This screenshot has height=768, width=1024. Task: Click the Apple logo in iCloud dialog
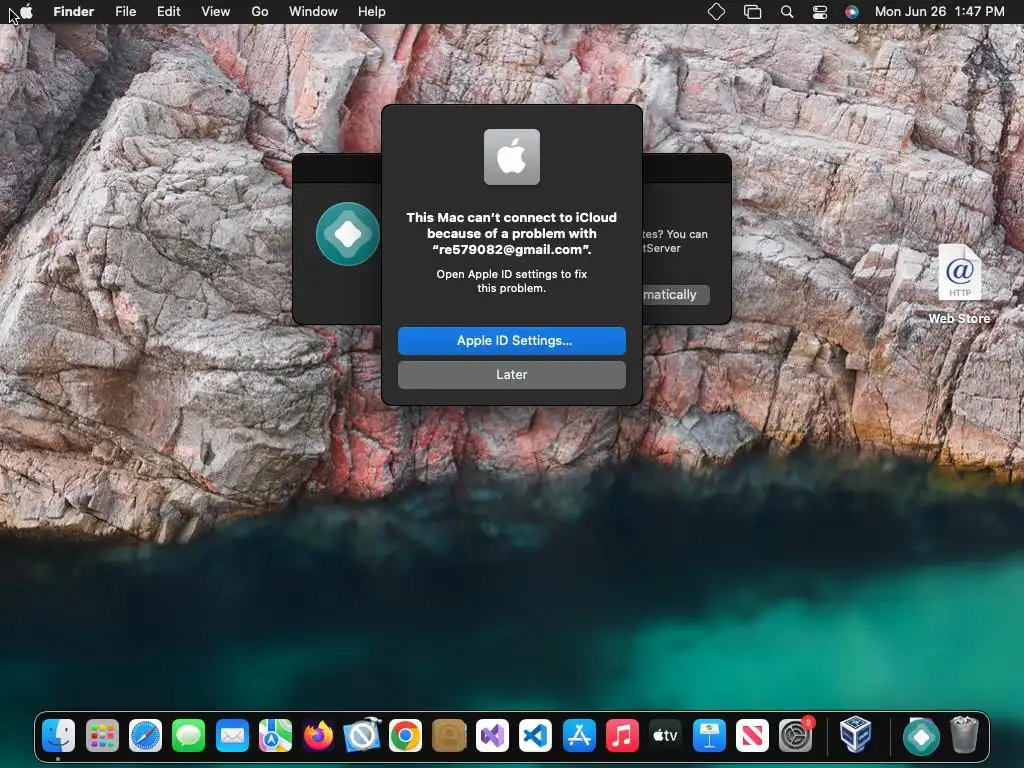tap(511, 157)
